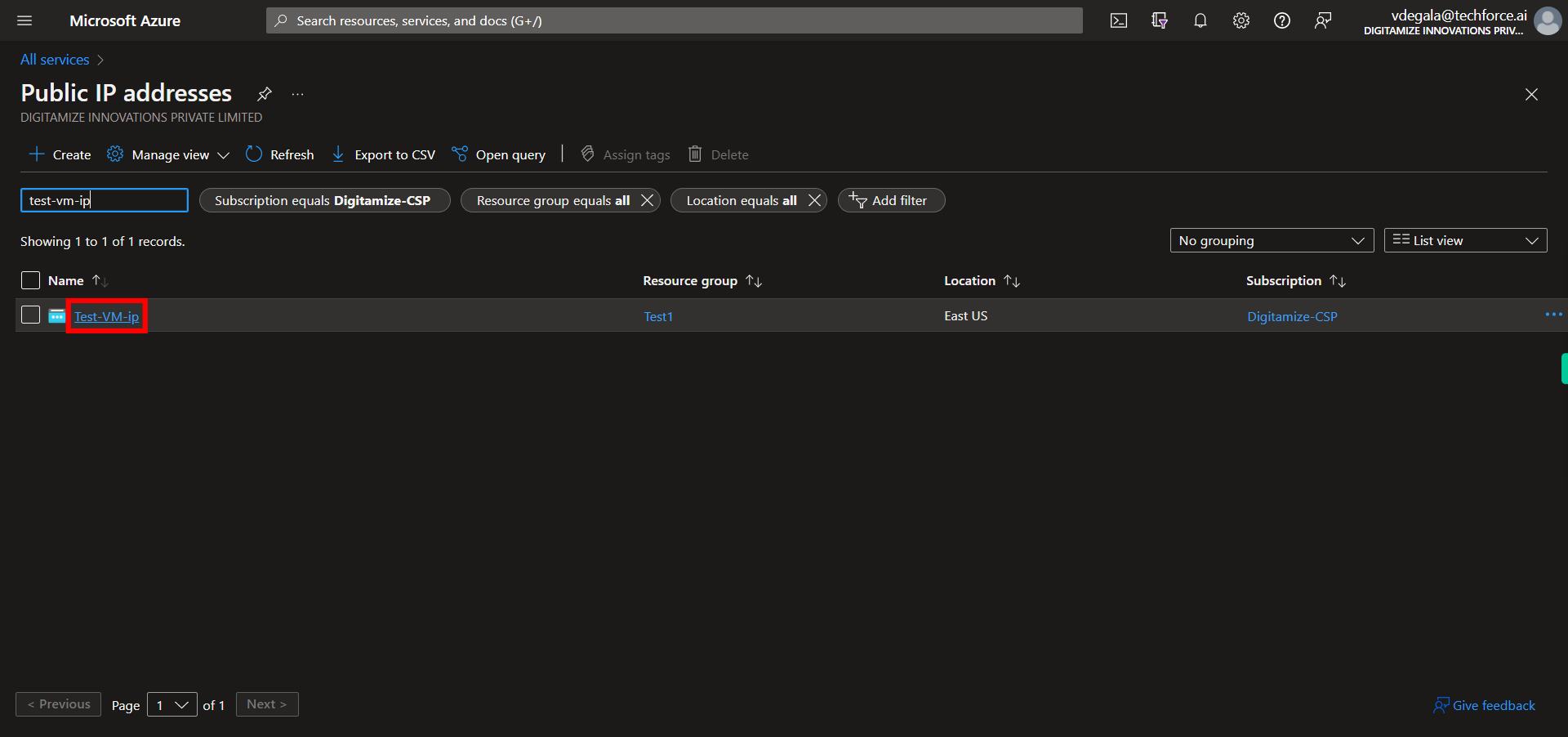Click the public IP resource icon for Test-VM-ip
This screenshot has height=737, width=1568.
tap(56, 316)
